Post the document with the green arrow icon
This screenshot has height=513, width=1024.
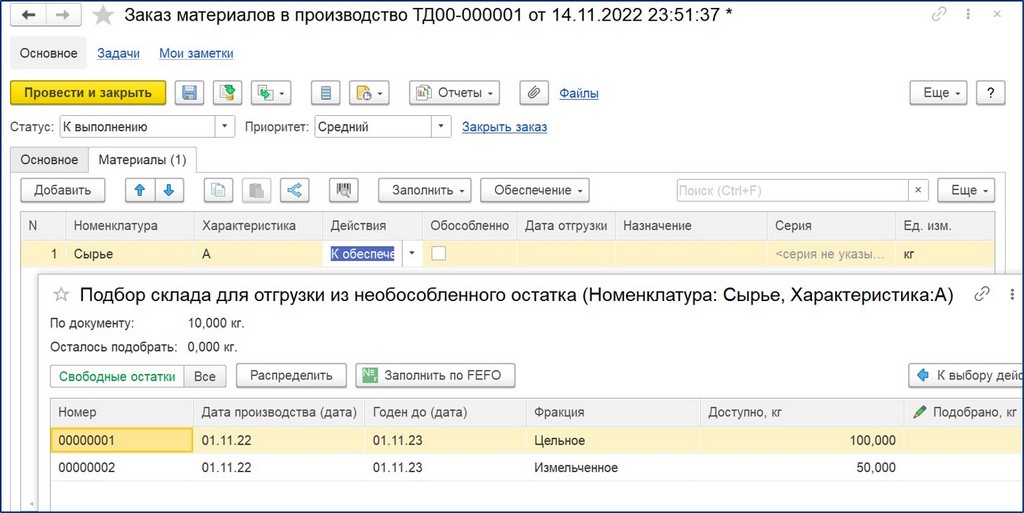pos(227,93)
